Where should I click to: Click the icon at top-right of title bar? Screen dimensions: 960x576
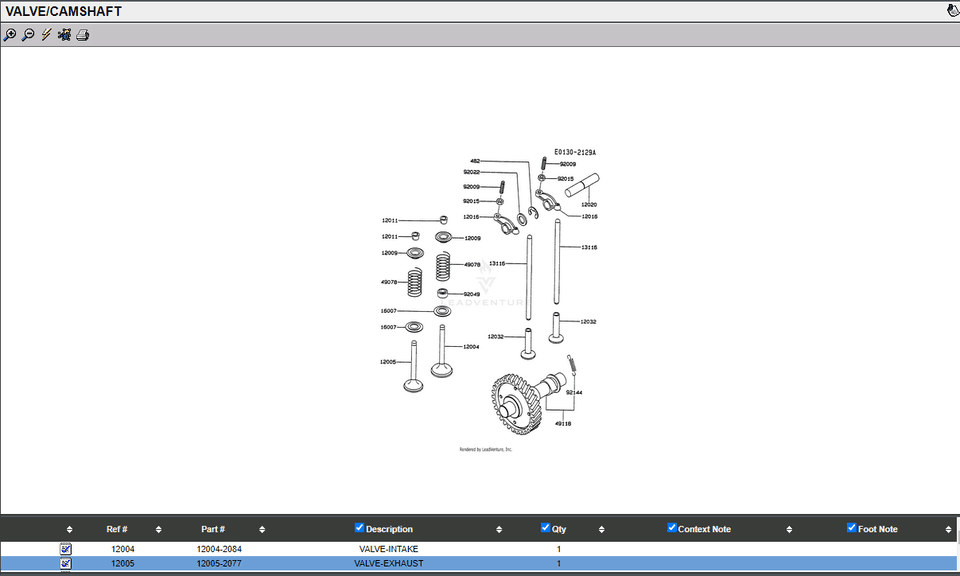click(952, 11)
